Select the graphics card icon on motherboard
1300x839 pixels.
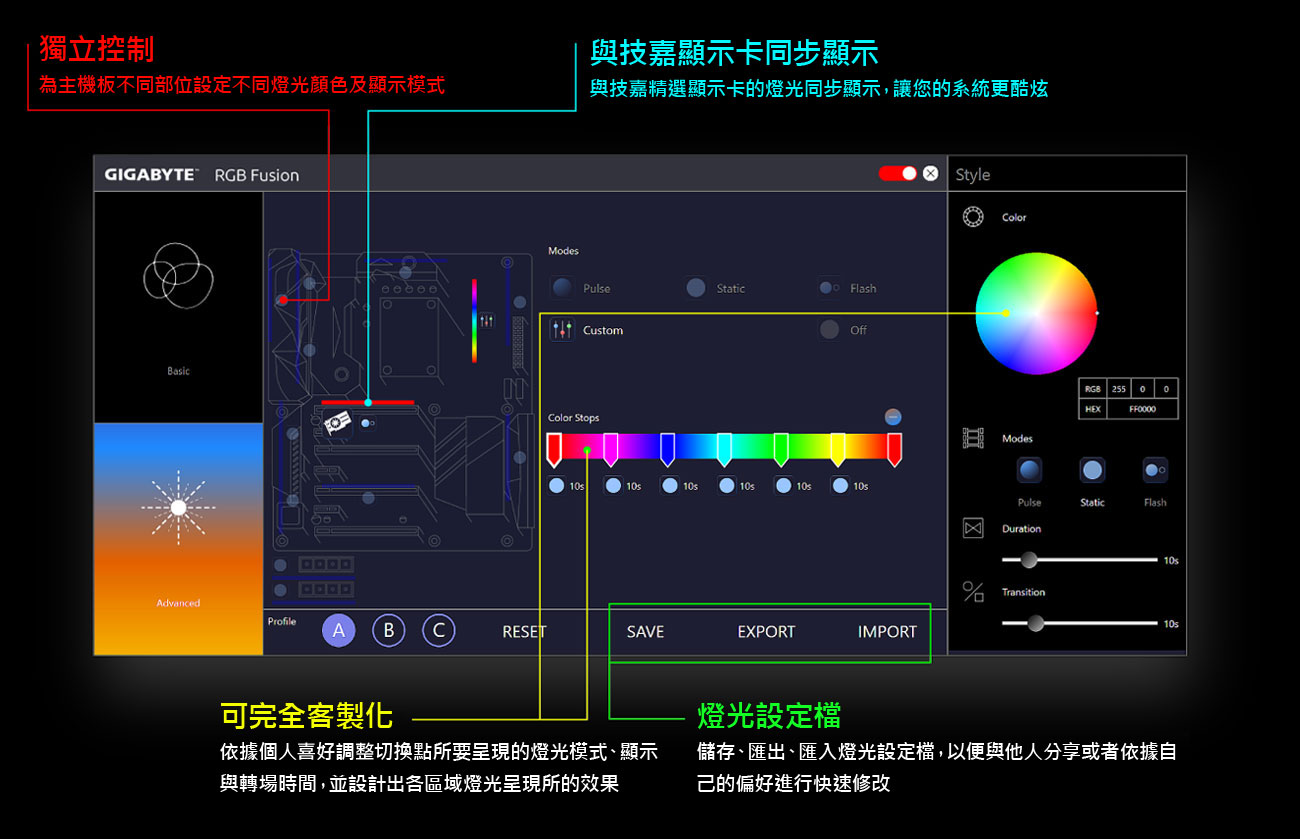click(337, 422)
